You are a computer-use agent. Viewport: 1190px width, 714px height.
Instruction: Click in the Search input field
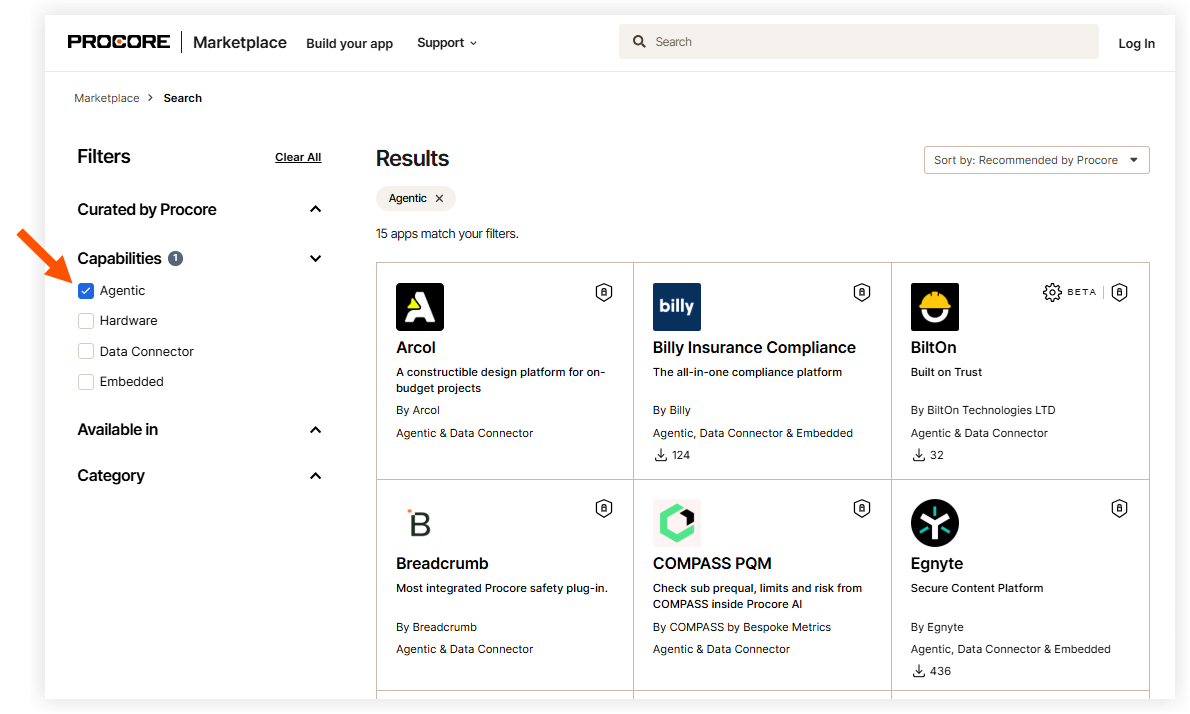pos(858,42)
